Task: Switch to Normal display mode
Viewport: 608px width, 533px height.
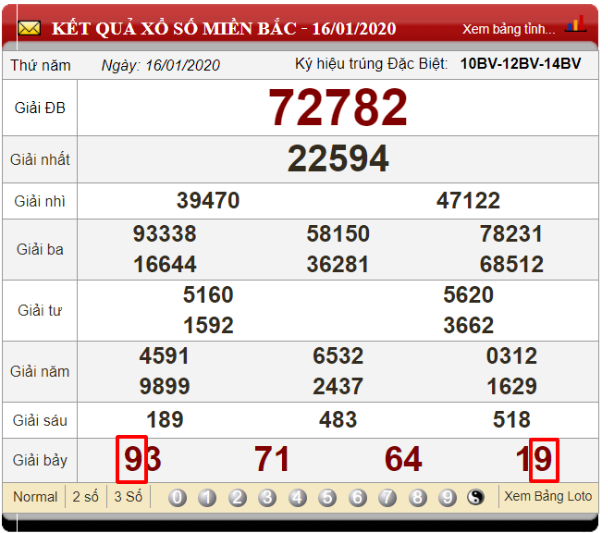Action: click(x=35, y=497)
